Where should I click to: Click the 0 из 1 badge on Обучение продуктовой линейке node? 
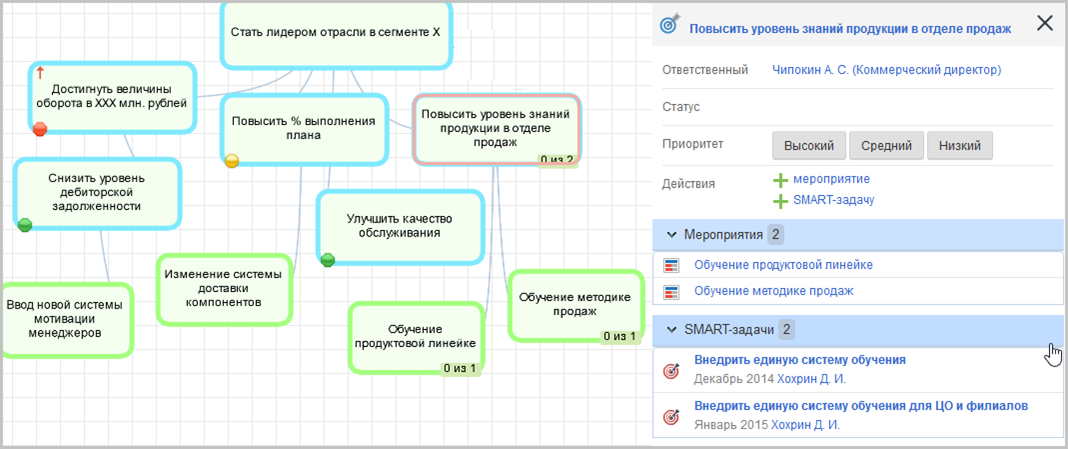[462, 369]
